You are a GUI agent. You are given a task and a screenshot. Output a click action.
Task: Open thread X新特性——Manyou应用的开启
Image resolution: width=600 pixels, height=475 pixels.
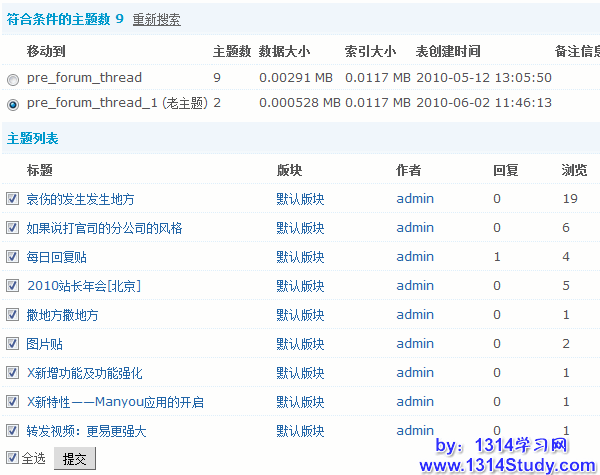pyautogui.click(x=115, y=402)
